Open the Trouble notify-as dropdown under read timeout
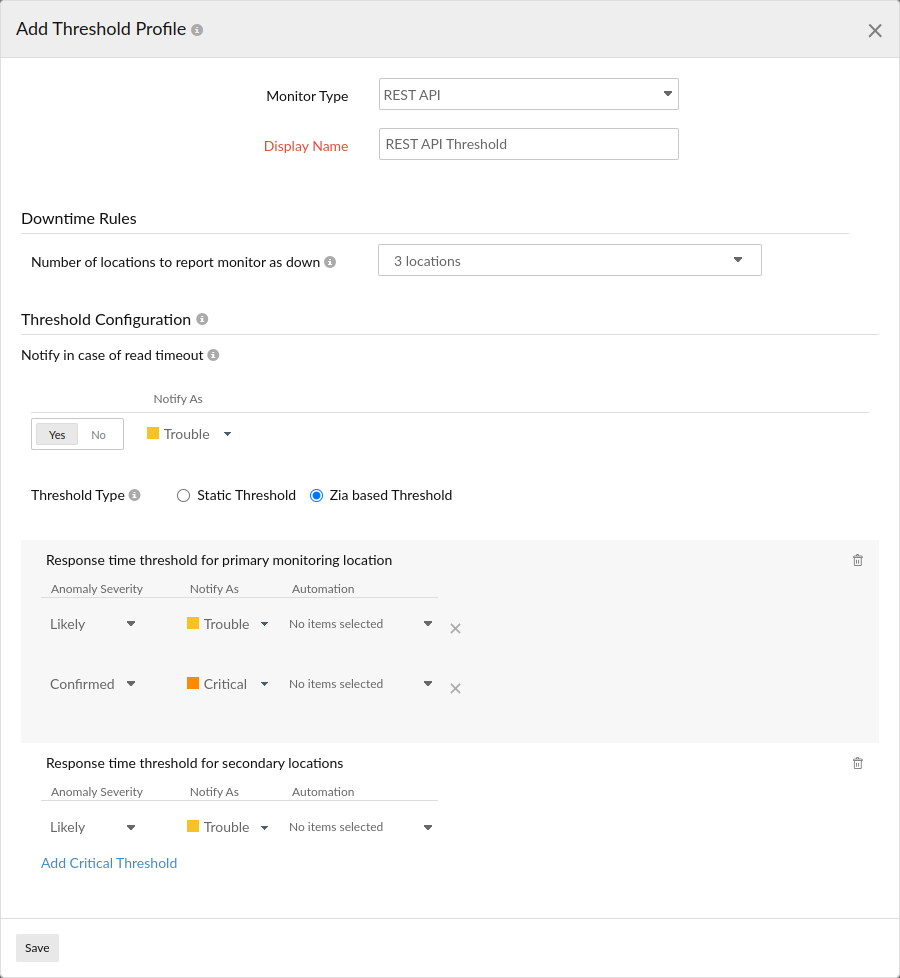This screenshot has height=978, width=900. (227, 434)
